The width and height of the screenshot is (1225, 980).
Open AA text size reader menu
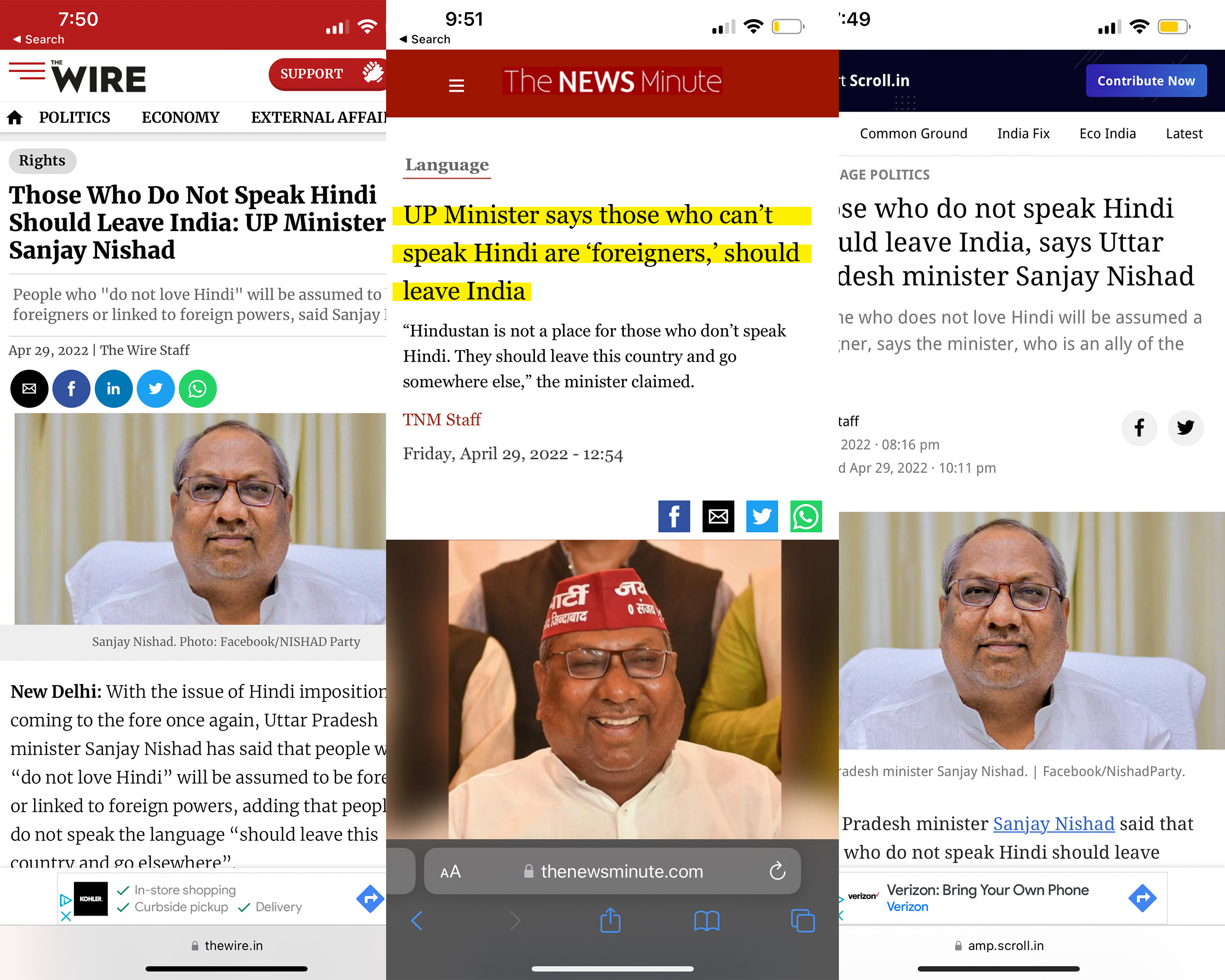tap(450, 872)
